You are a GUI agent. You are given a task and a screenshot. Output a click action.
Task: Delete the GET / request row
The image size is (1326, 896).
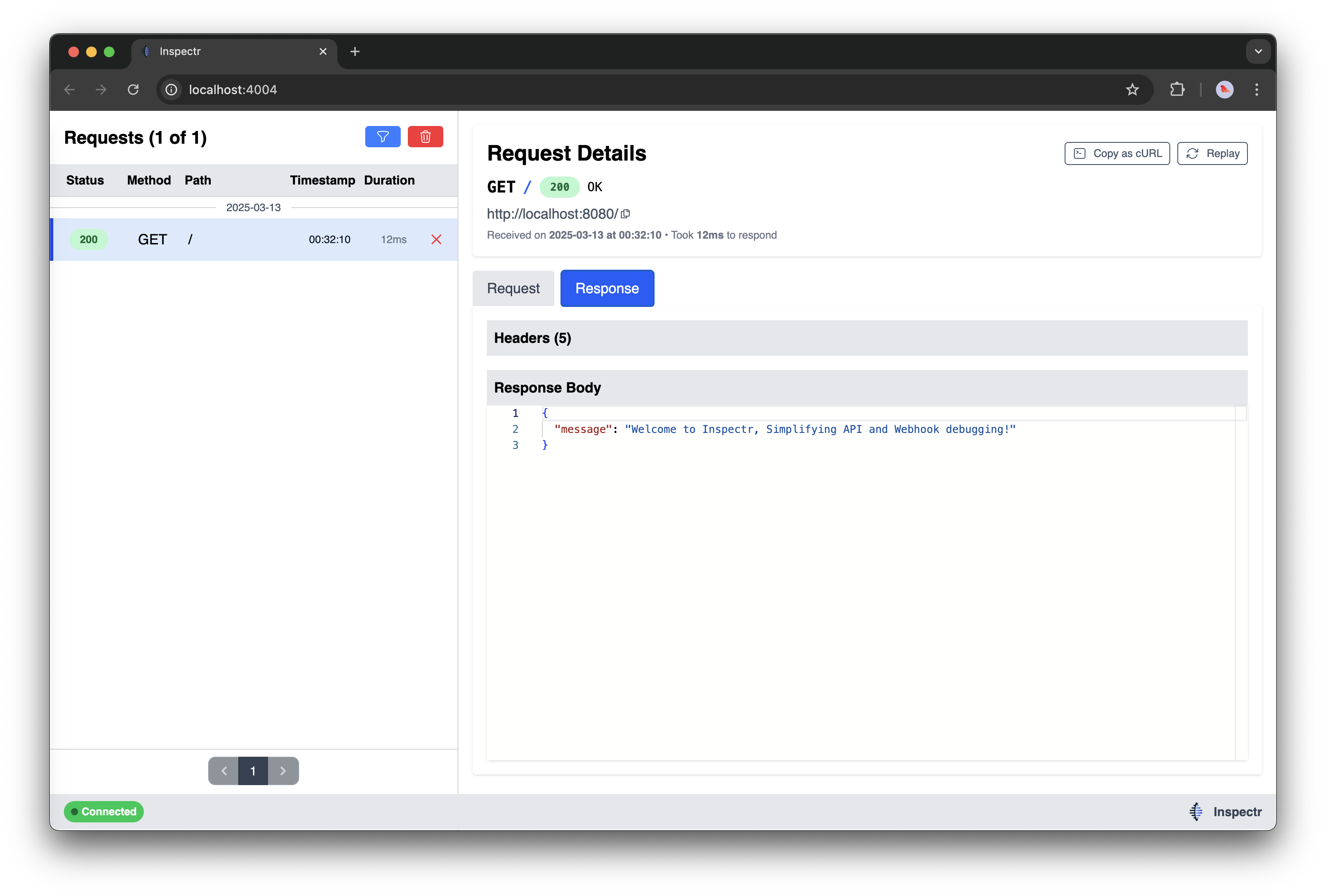tap(437, 240)
